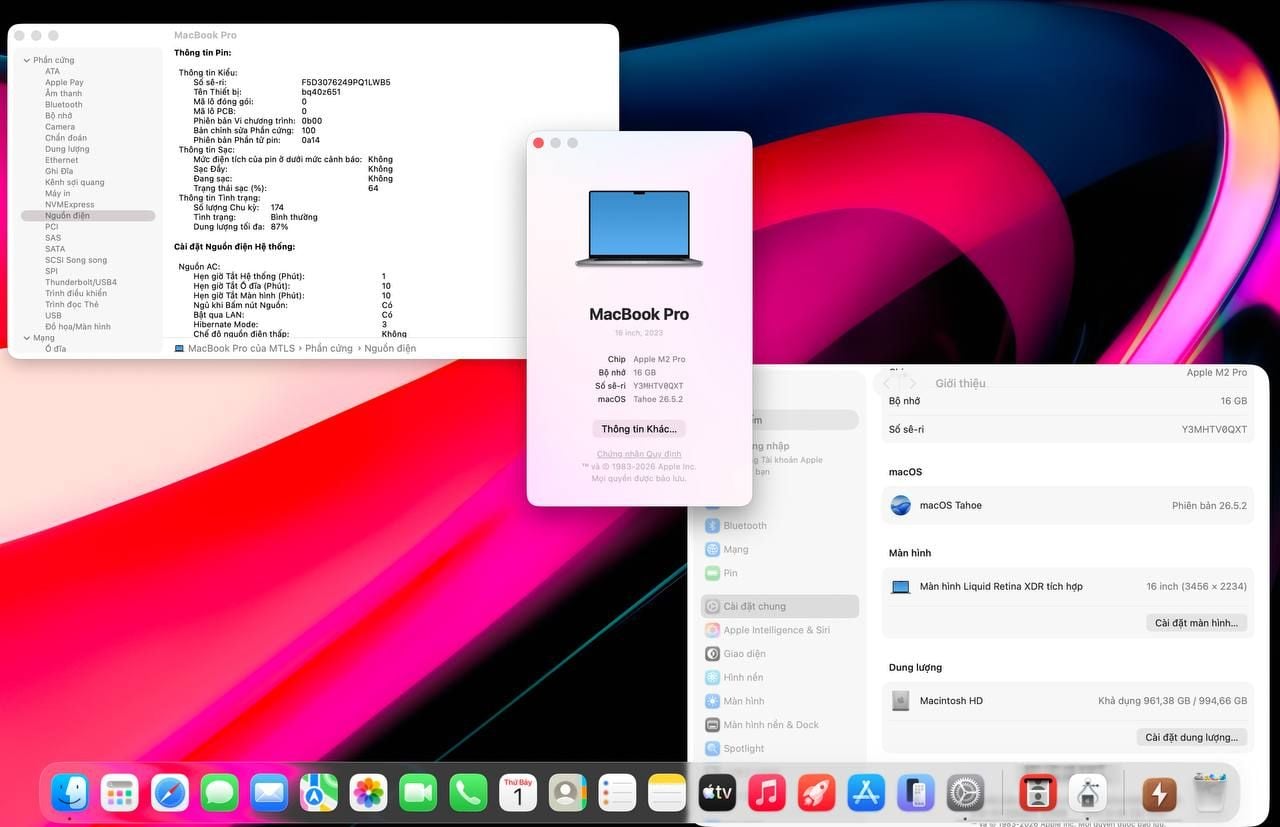Open the green Phone app in Dock
This screenshot has width=1280, height=827.
click(468, 793)
